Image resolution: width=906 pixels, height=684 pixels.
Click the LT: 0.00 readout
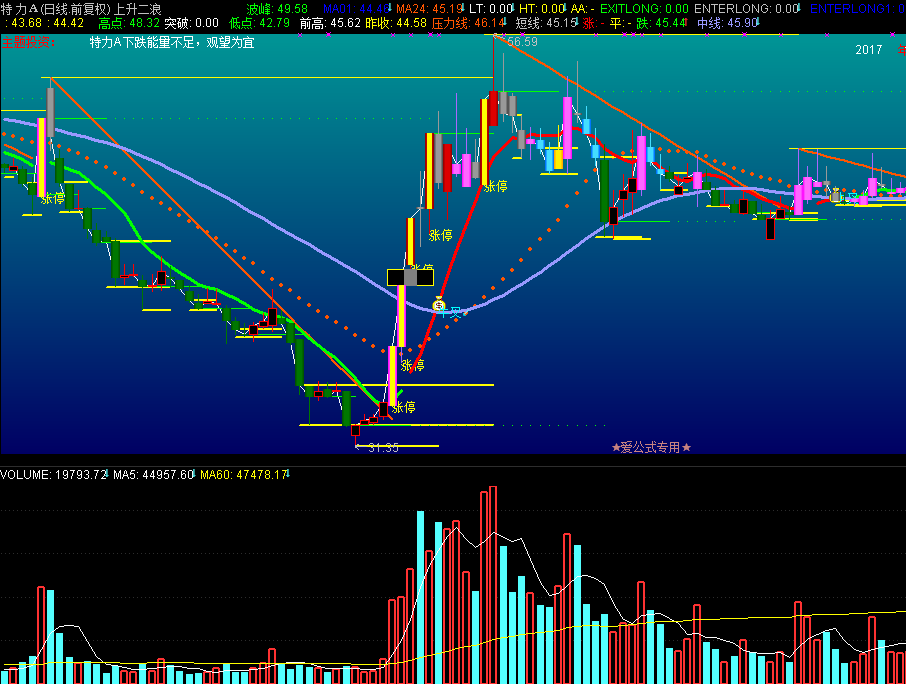click(491, 9)
